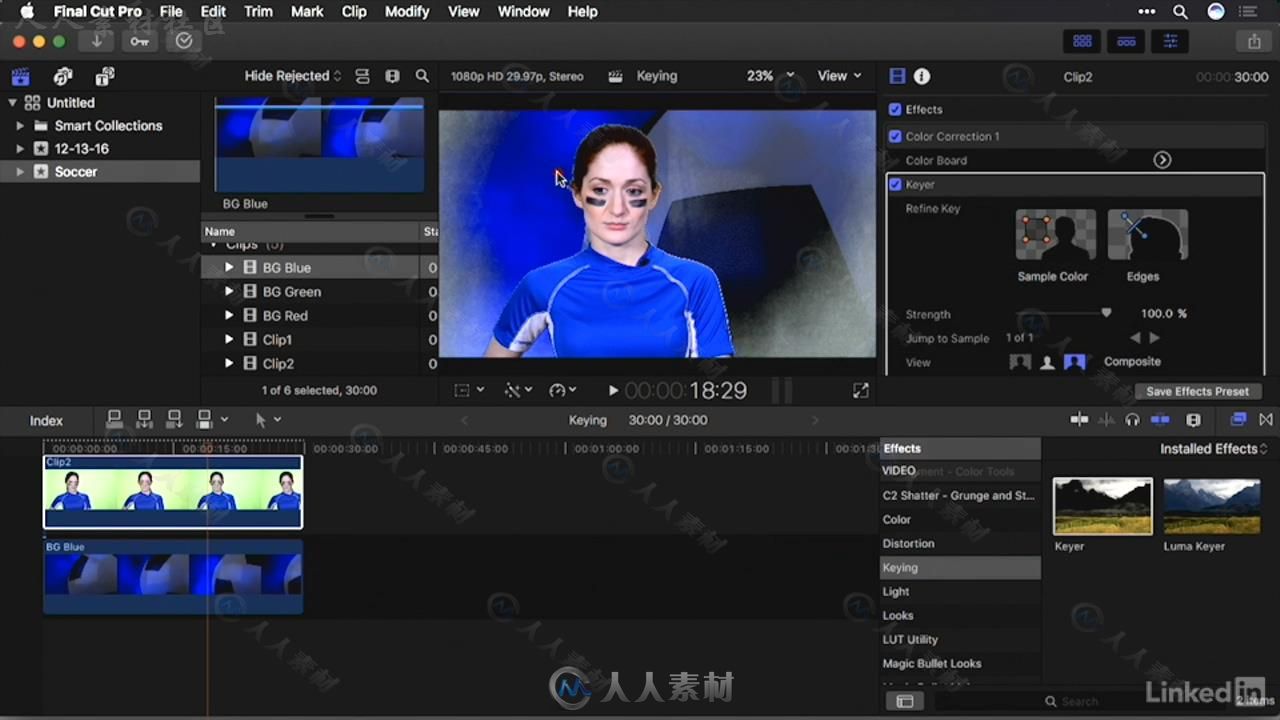Uncheck the Effects checkbox
The height and width of the screenshot is (720, 1280).
(895, 109)
